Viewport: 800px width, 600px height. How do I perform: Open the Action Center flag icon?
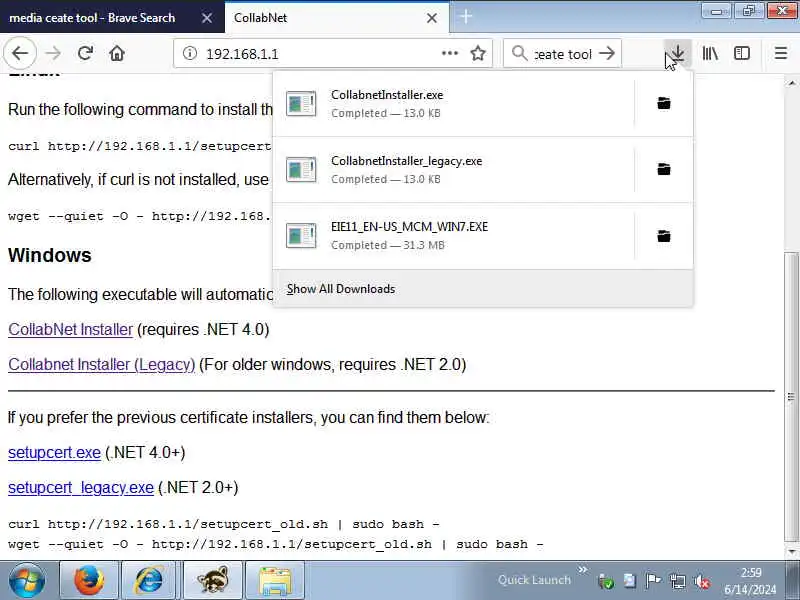click(x=653, y=581)
